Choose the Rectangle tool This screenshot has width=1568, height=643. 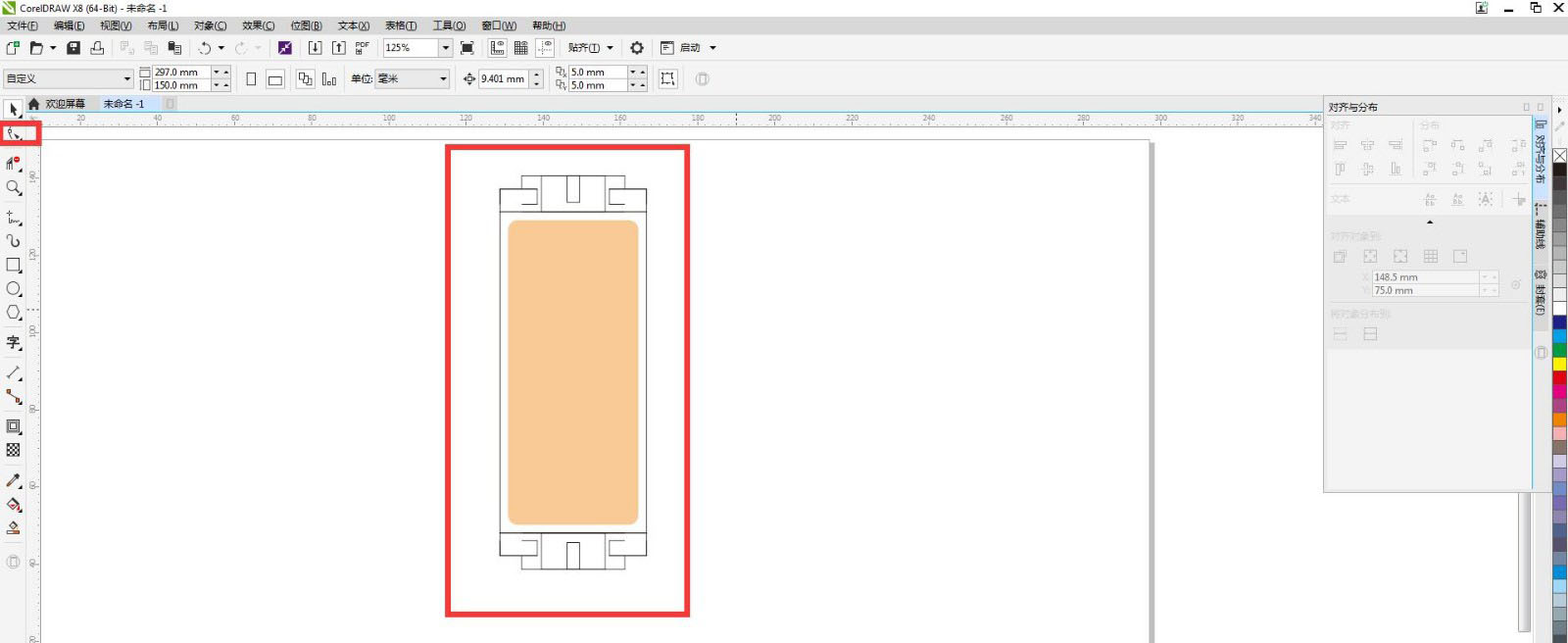click(x=14, y=266)
